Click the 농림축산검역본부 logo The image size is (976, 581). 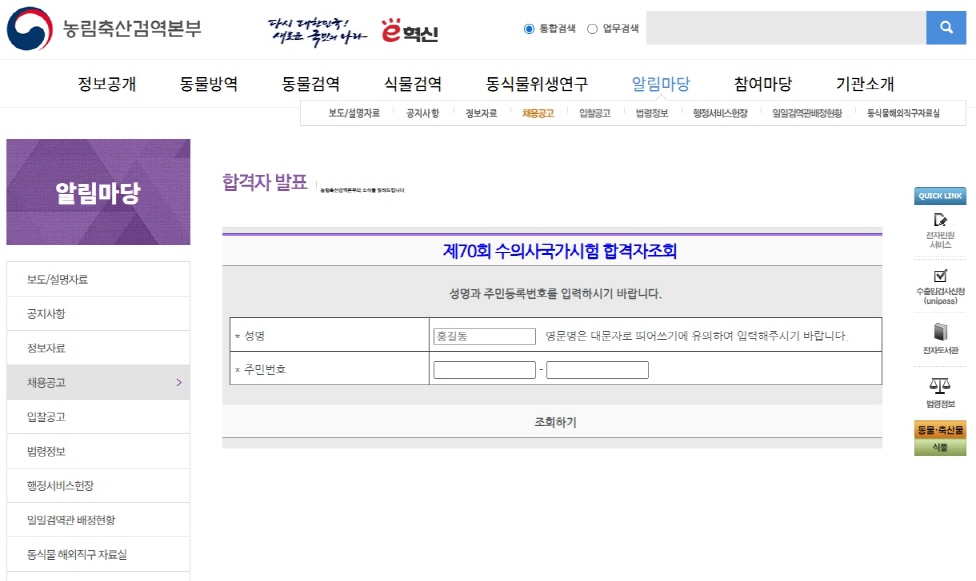pos(104,29)
